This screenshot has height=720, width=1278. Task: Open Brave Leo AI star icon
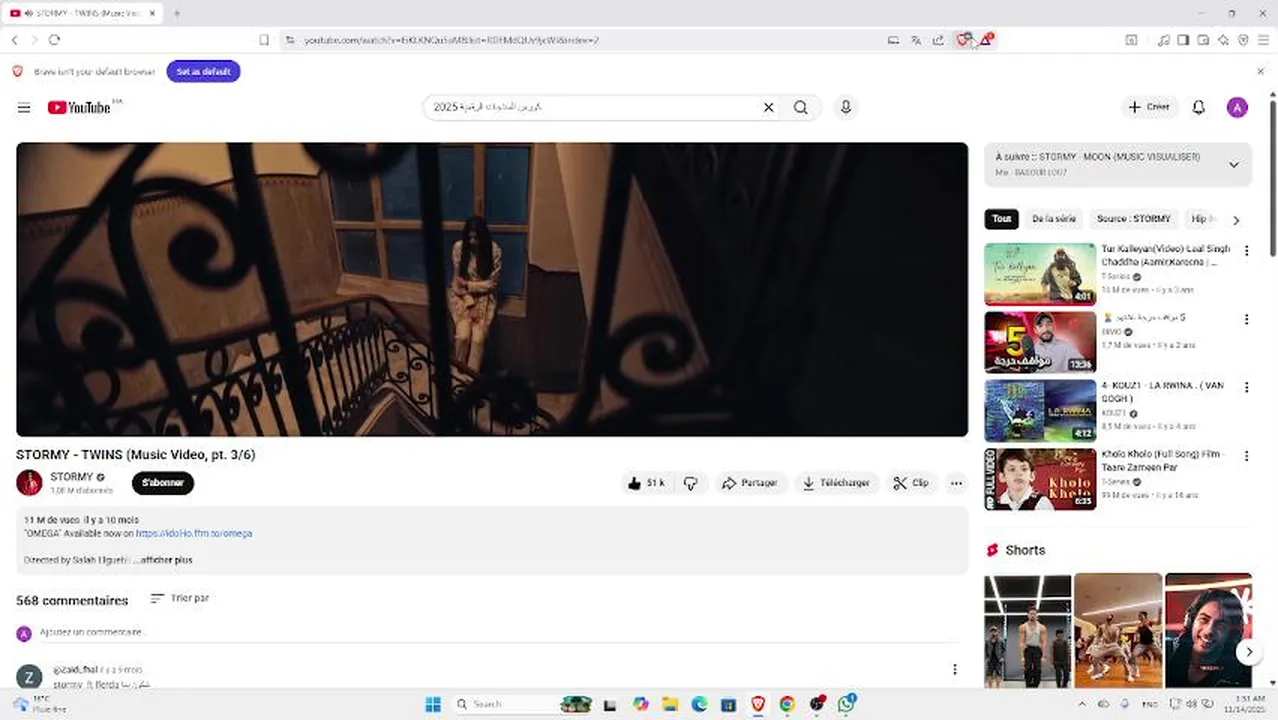click(x=1223, y=40)
